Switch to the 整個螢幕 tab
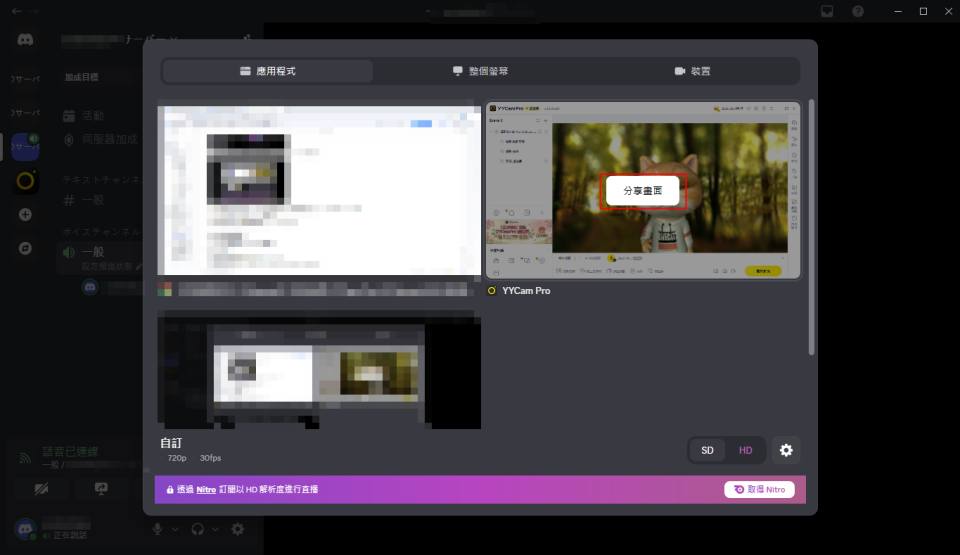 pos(480,71)
